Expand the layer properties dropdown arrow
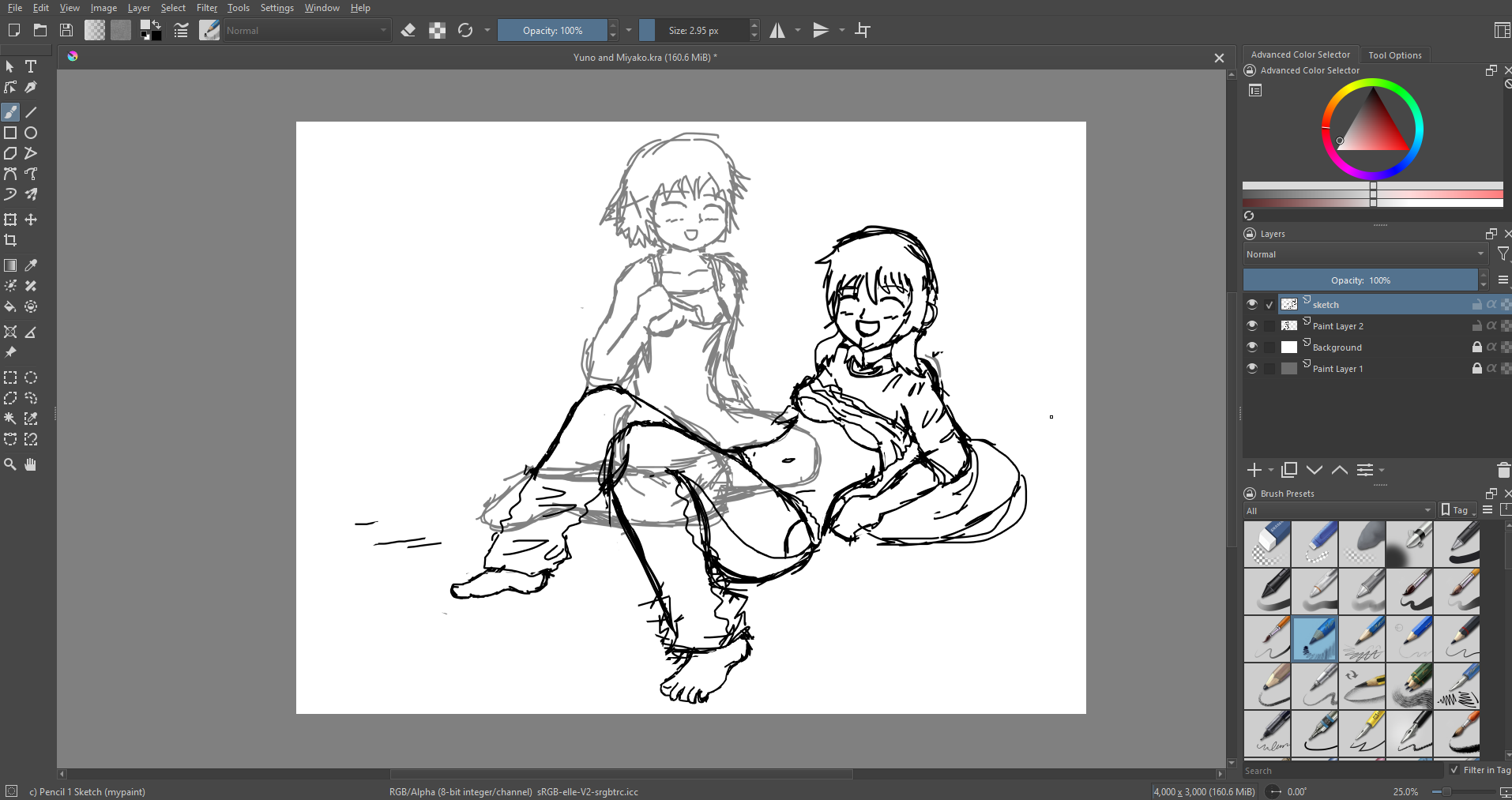The image size is (1512, 800). click(1382, 470)
